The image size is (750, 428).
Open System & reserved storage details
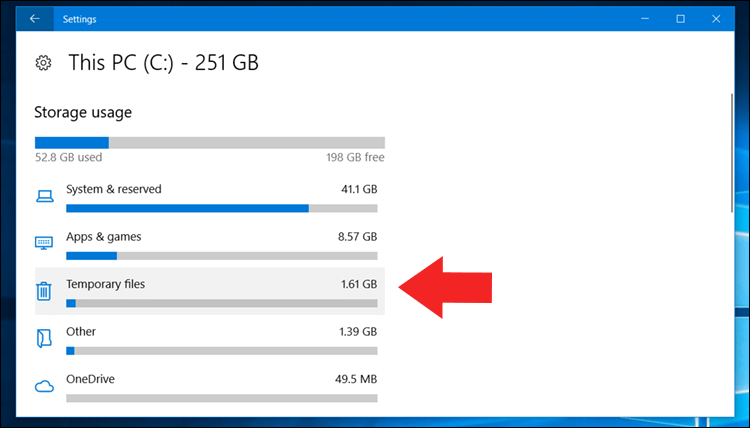pyautogui.click(x=114, y=189)
